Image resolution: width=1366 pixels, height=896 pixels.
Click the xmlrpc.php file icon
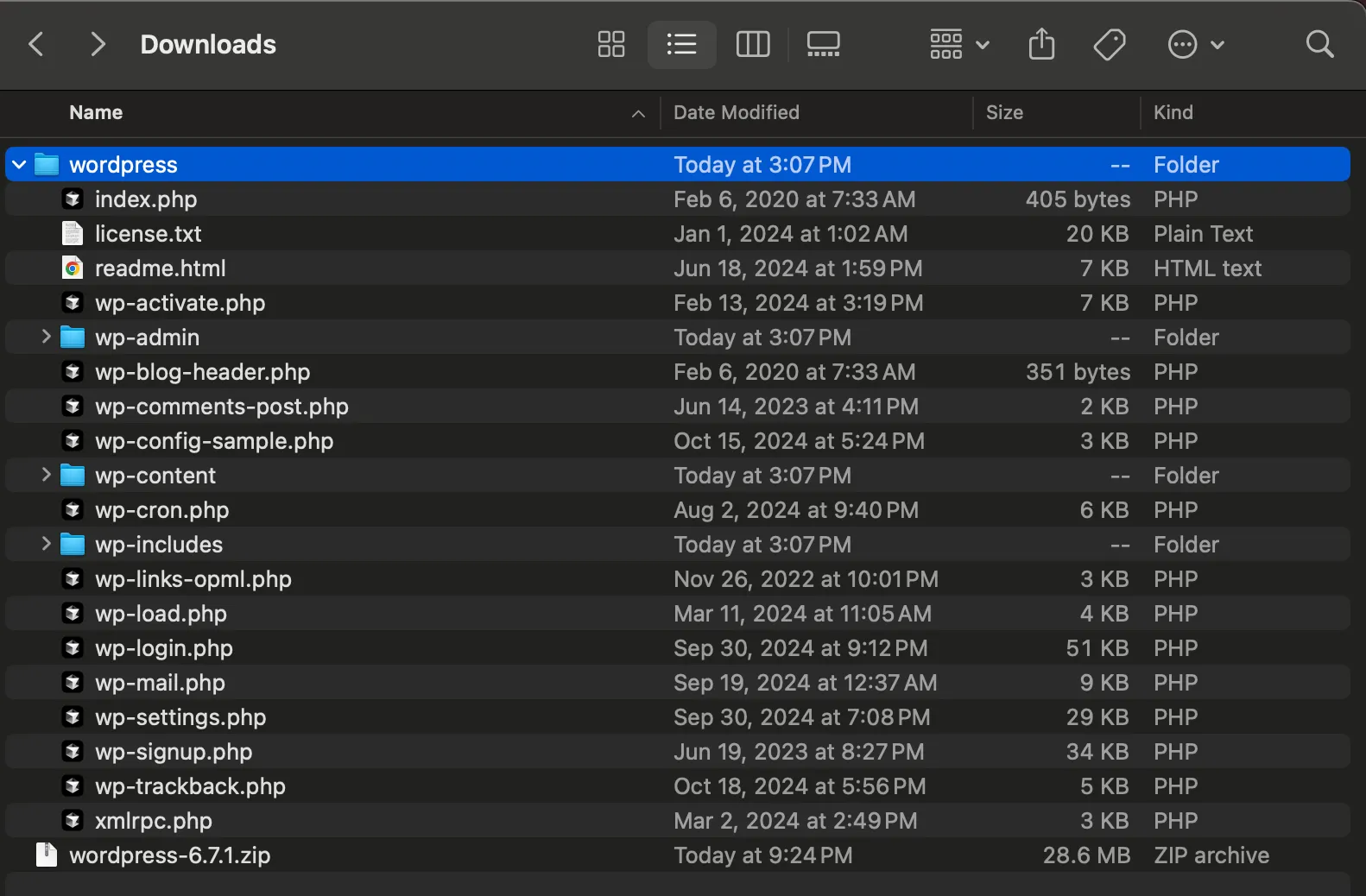pos(73,820)
